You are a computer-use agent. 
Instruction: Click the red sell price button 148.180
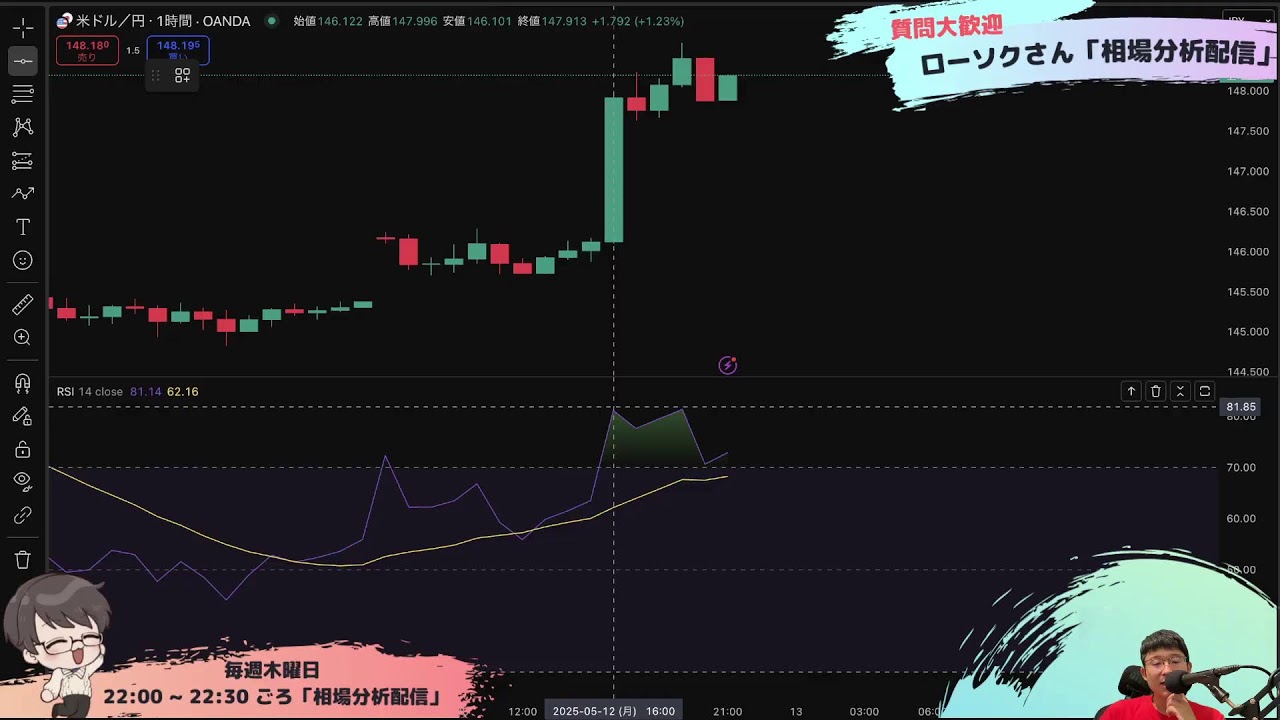click(x=87, y=50)
